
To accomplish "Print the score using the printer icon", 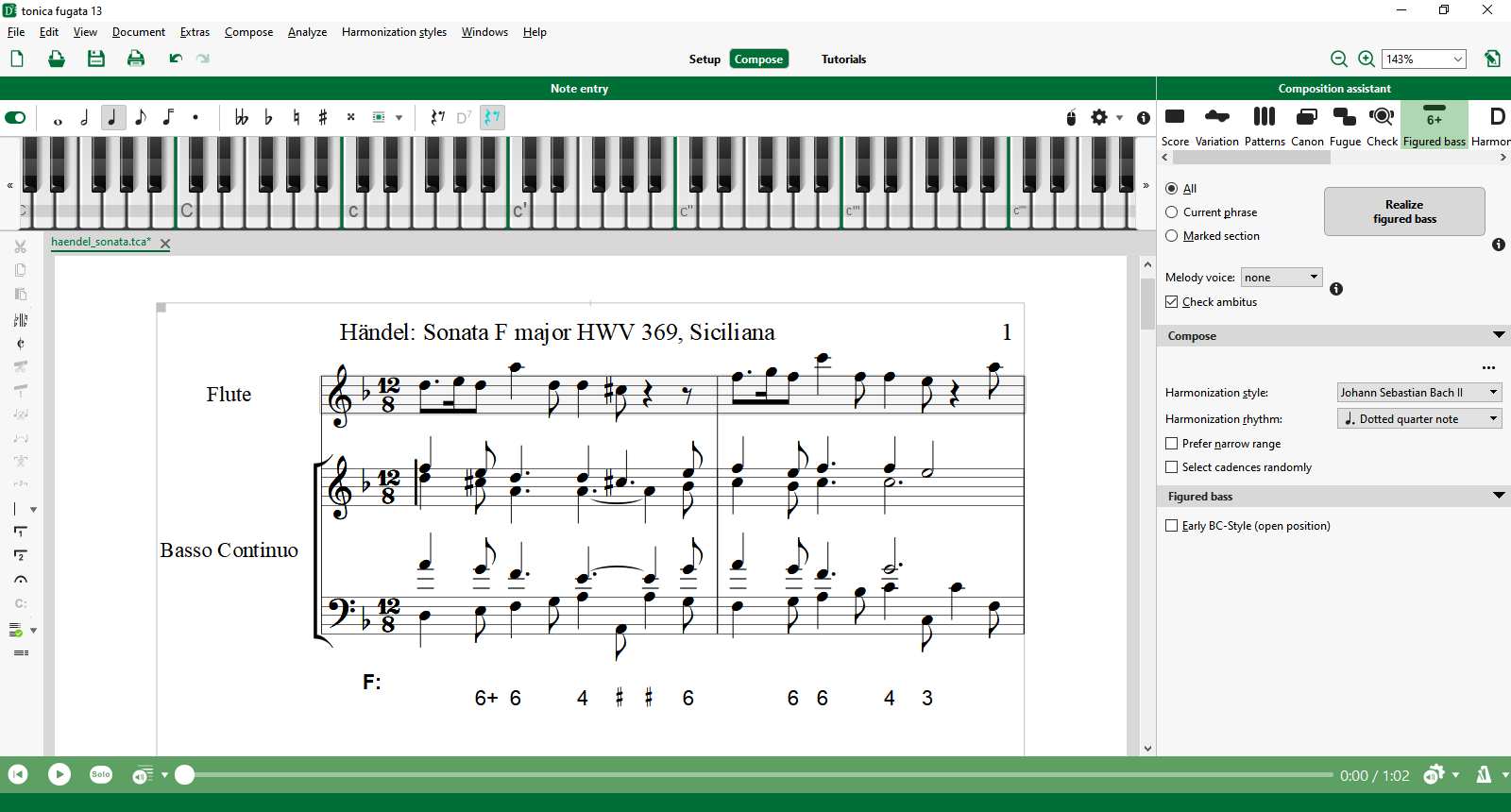I will [136, 59].
